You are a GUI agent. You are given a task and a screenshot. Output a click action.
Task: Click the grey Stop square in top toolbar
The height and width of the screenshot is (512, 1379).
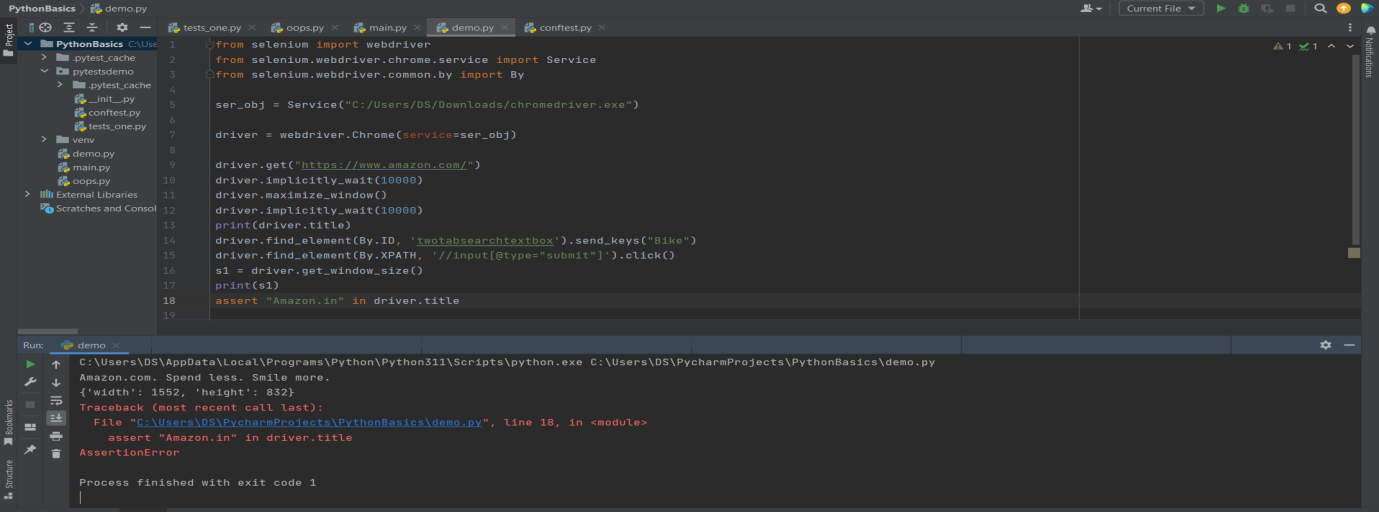coord(1290,8)
